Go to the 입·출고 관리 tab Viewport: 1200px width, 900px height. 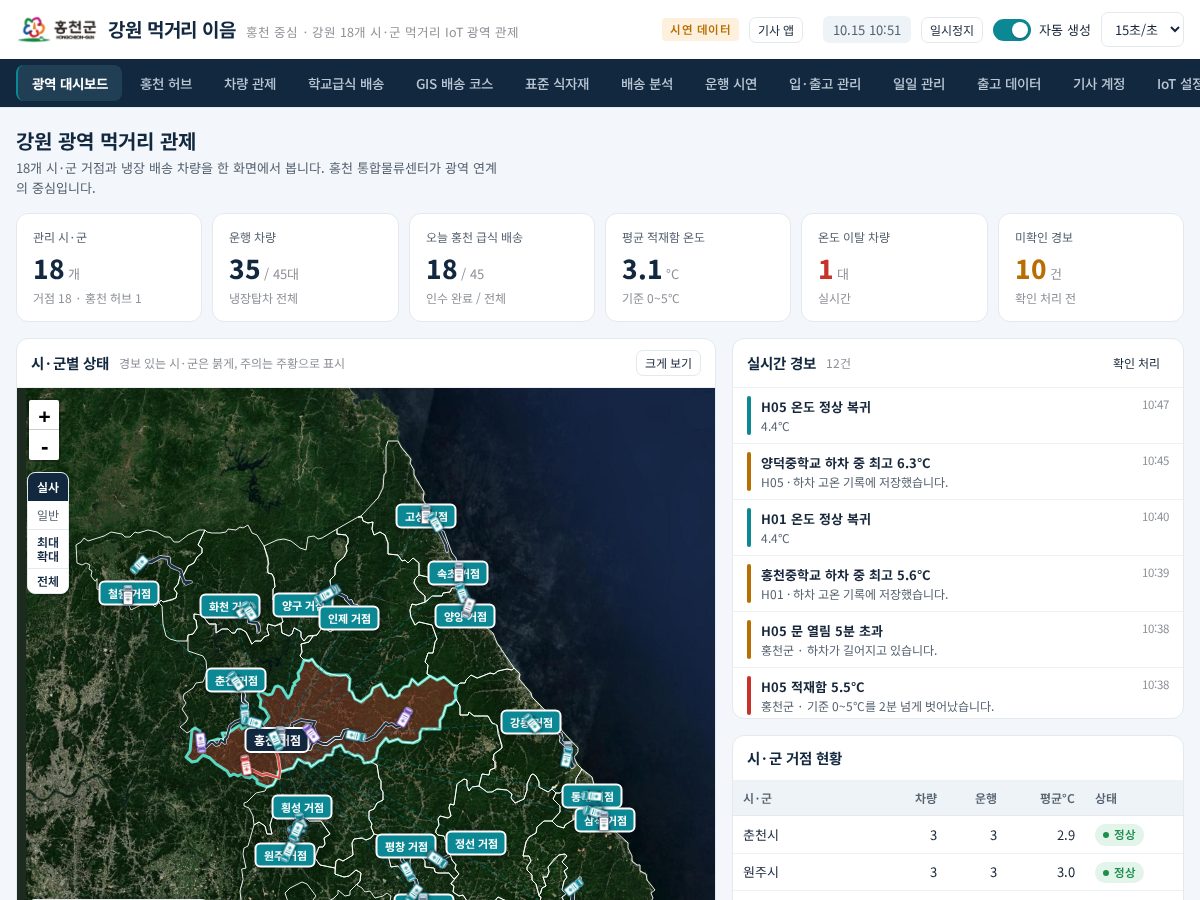tap(825, 84)
